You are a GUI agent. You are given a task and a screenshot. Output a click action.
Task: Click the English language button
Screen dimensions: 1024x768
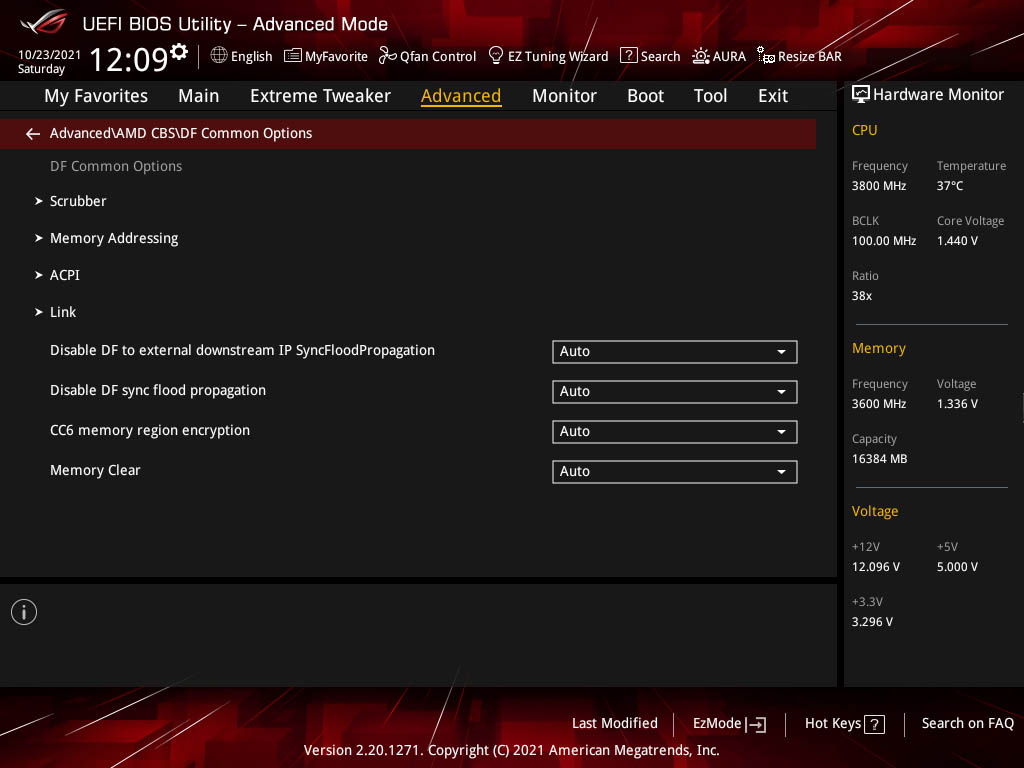tap(251, 56)
